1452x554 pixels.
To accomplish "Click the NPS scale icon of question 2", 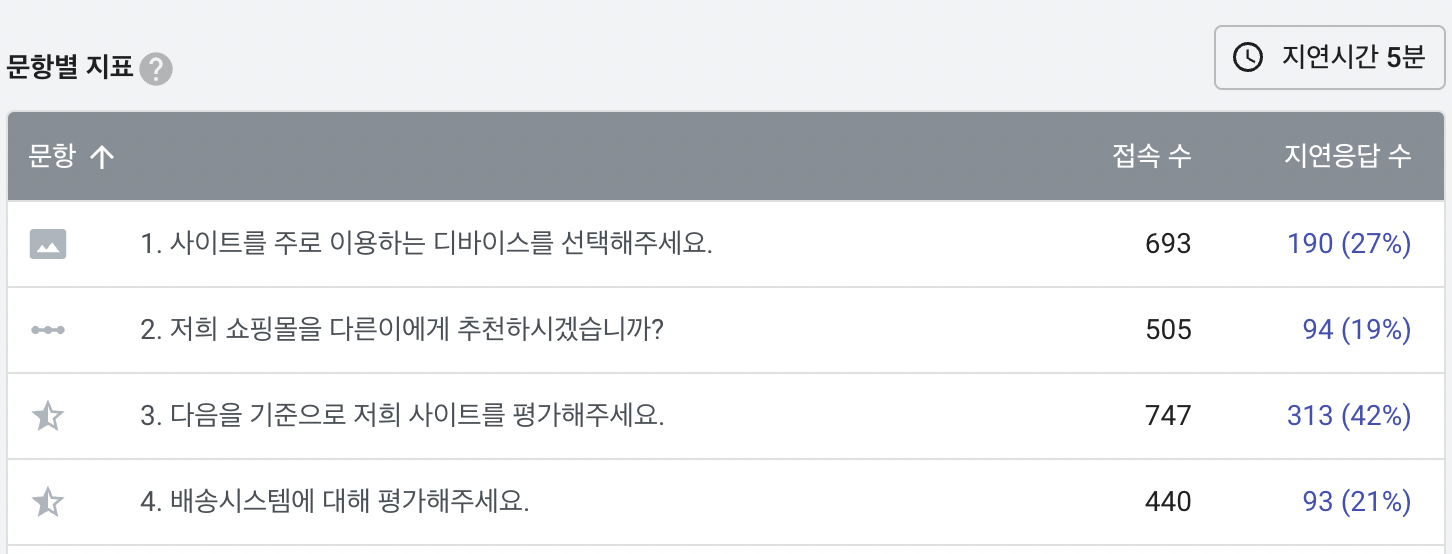I will click(48, 329).
